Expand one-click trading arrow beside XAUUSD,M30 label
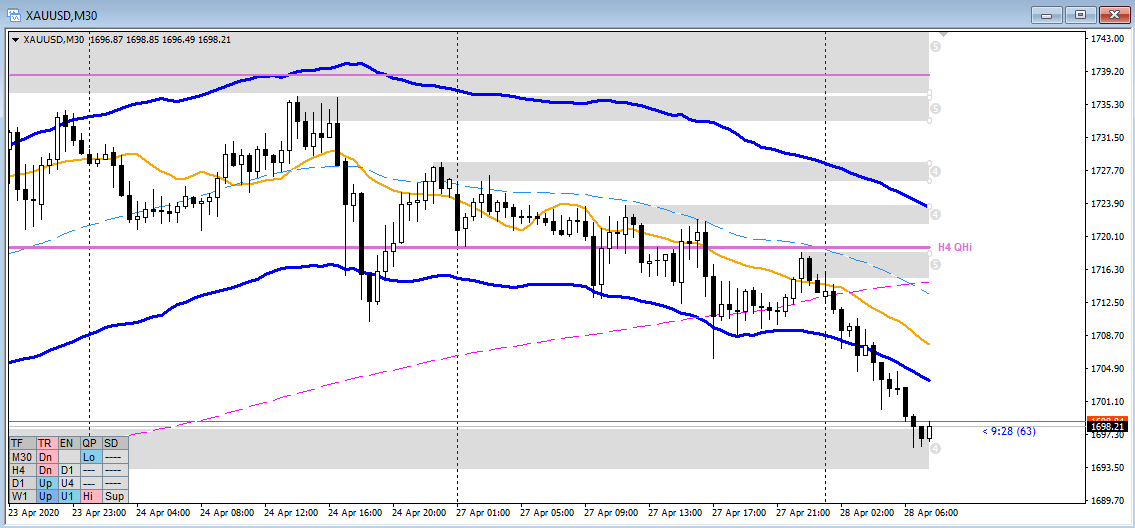This screenshot has width=1135, height=528. coord(15,40)
